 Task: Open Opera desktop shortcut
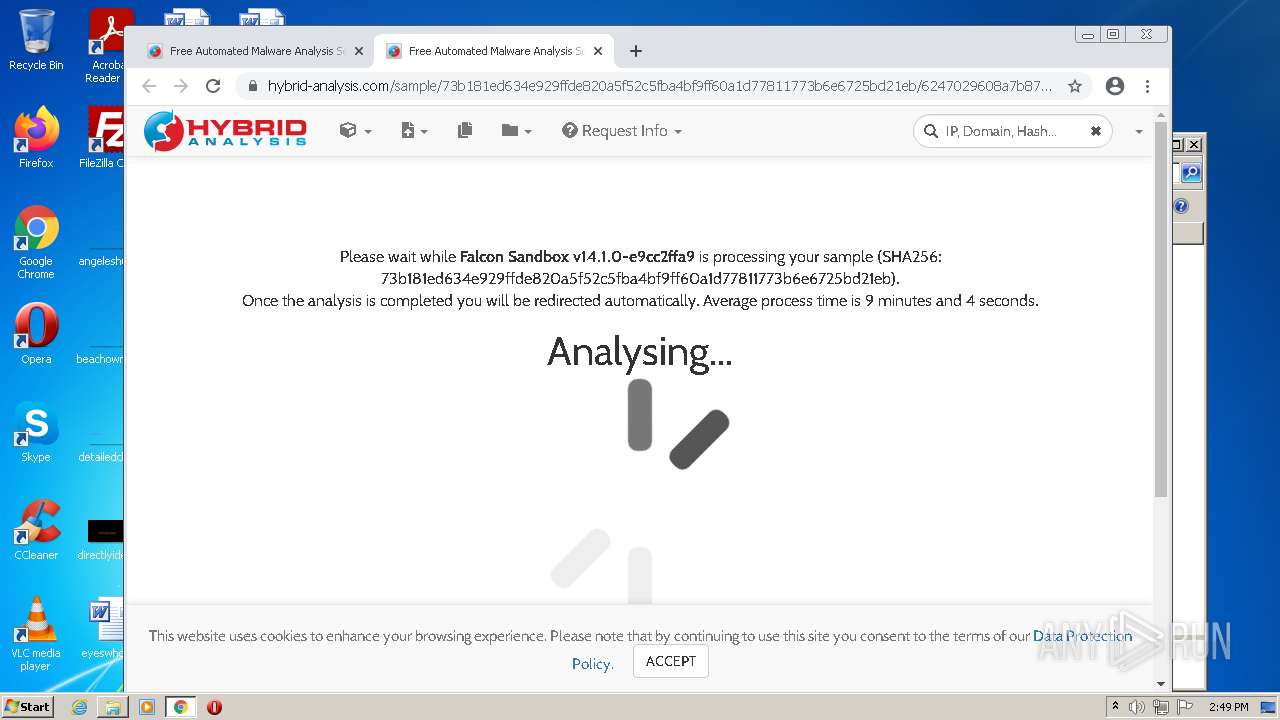pyautogui.click(x=36, y=334)
